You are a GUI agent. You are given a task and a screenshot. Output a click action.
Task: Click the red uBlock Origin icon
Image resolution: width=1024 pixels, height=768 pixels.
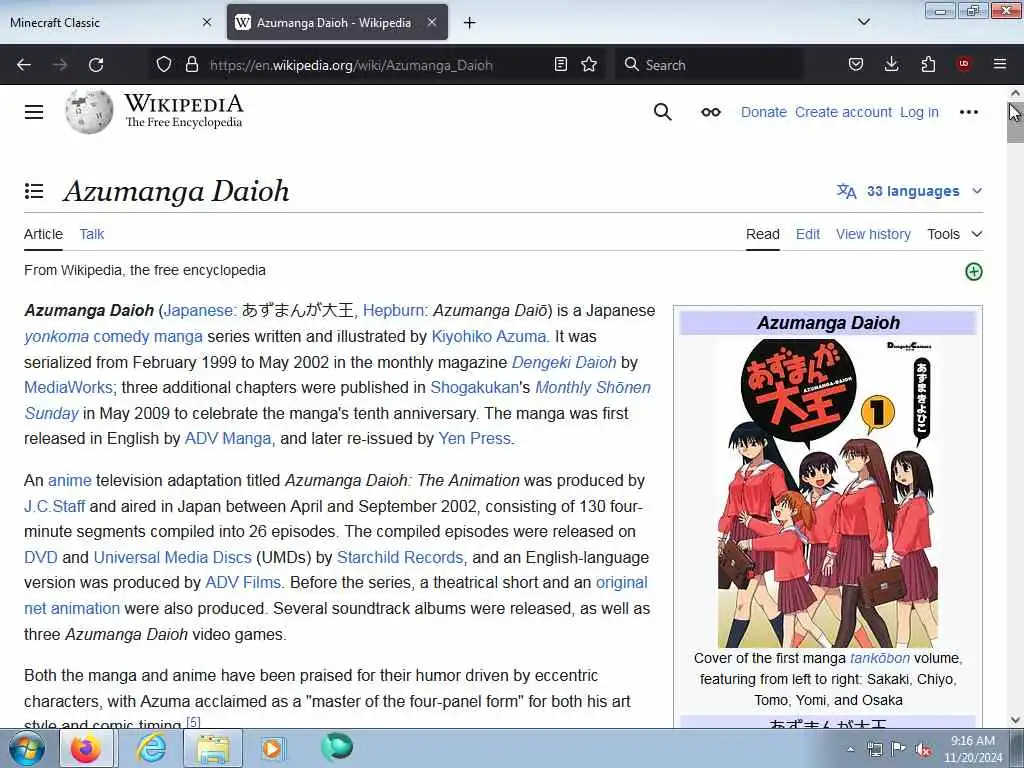[x=964, y=64]
